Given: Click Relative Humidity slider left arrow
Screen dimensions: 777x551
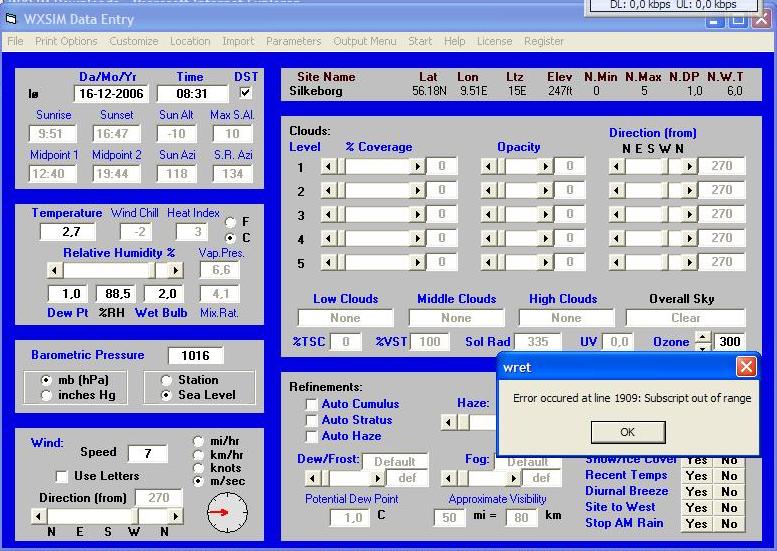Looking at the screenshot, I should (x=55, y=270).
